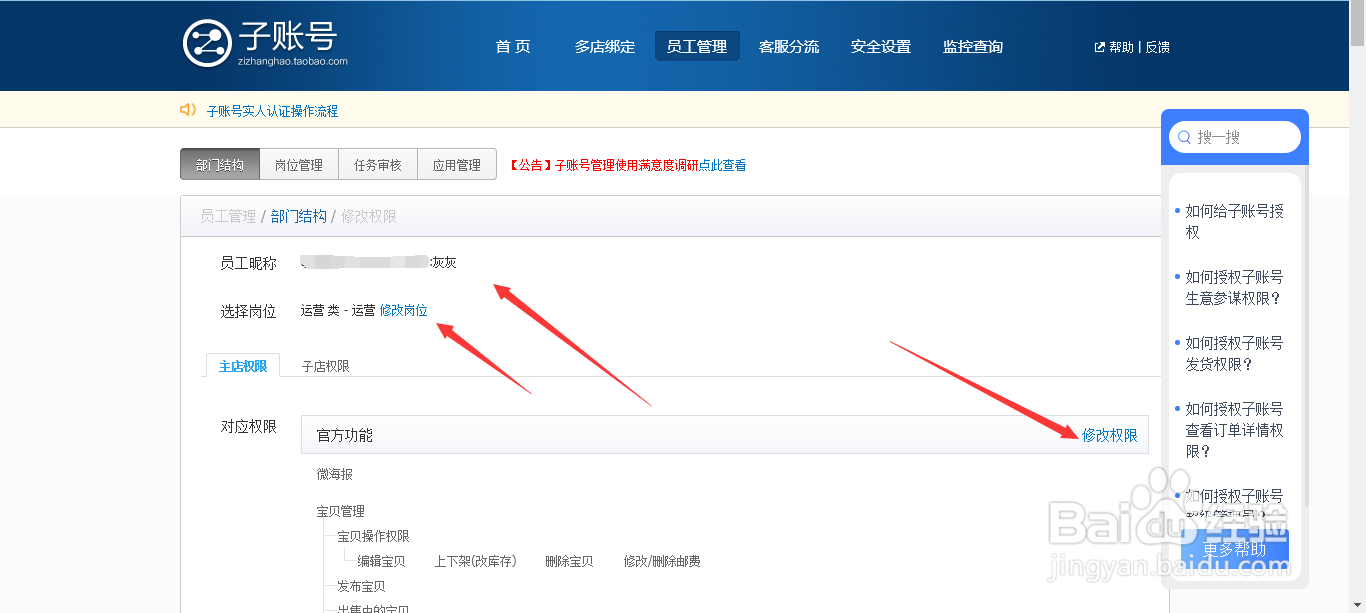
Task: Click the 发布宝贝 tree node
Action: click(362, 586)
